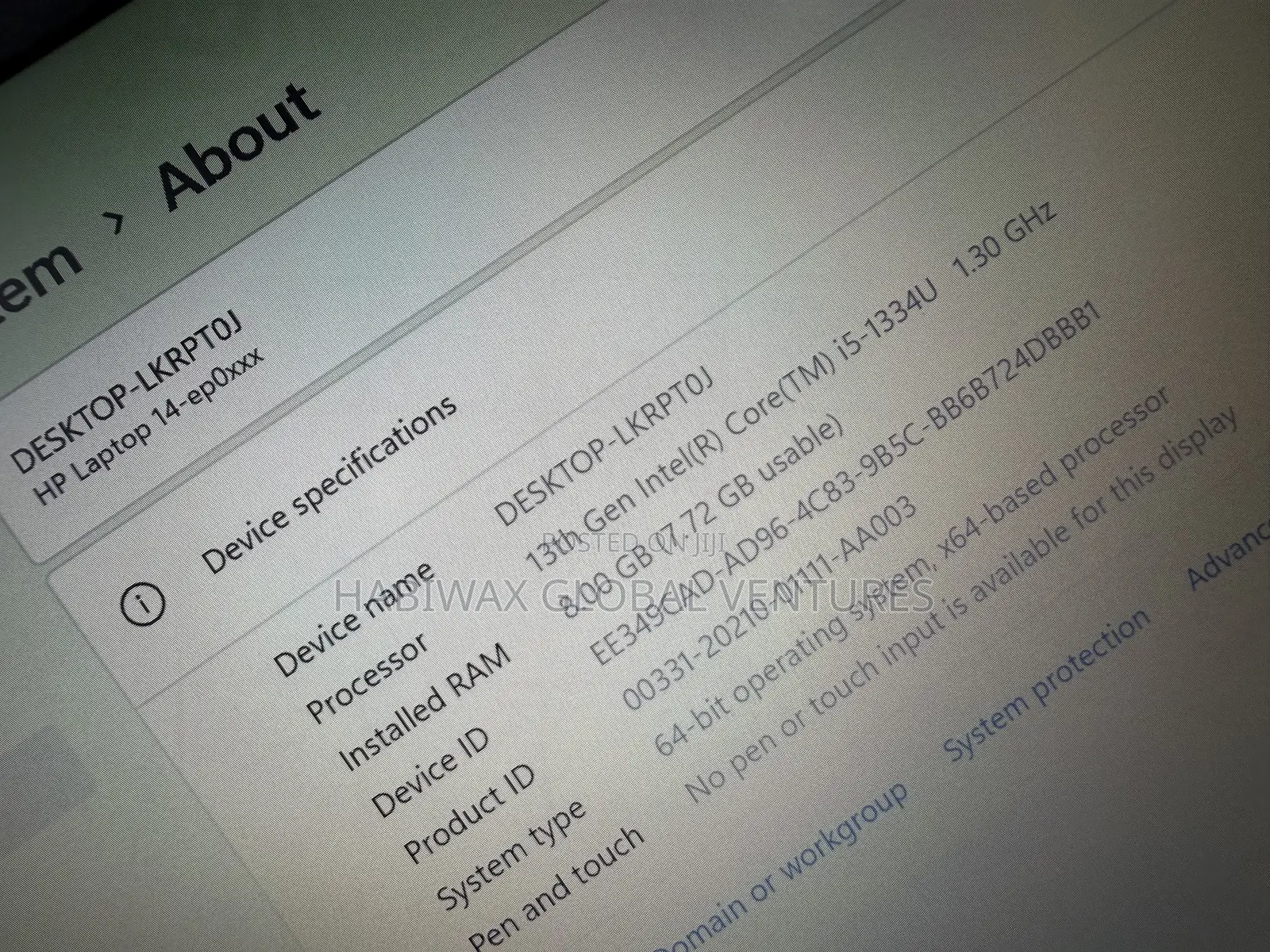Select the Product ID value ending AA003
Viewport: 1270px width, 952px height.
point(768,604)
